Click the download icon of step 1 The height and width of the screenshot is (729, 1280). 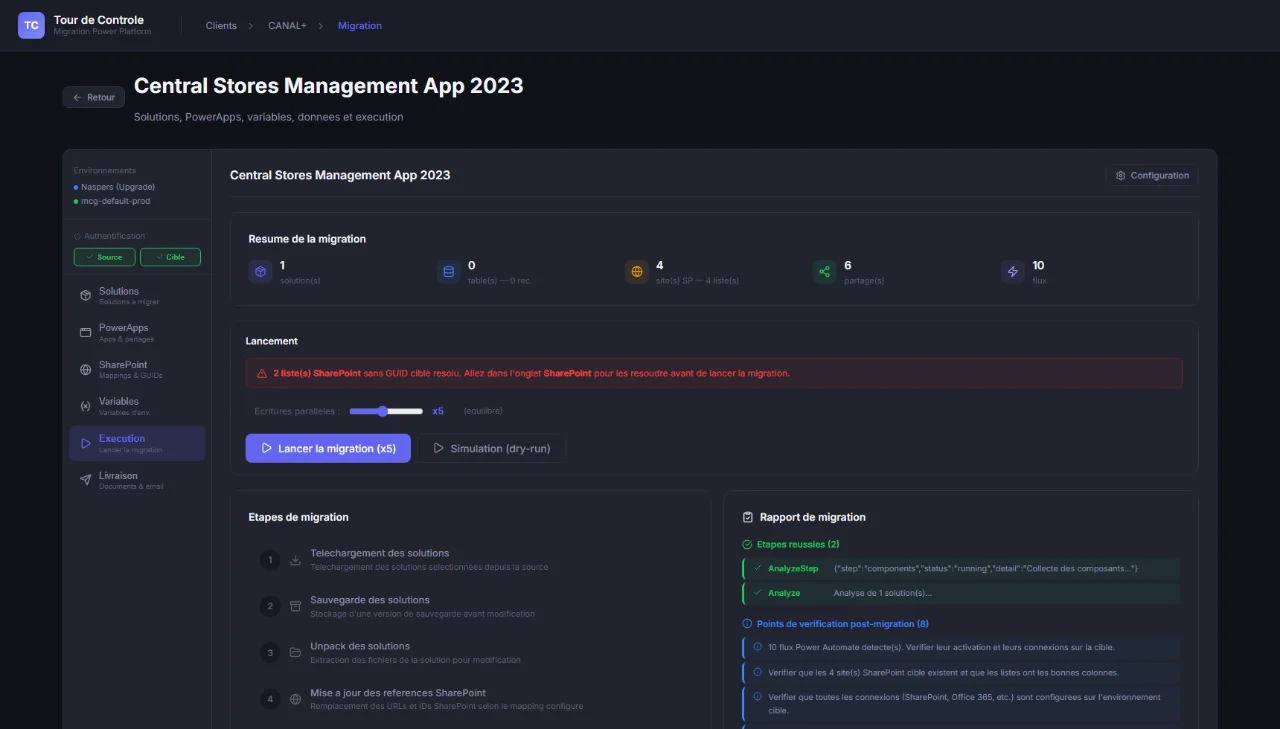(x=295, y=560)
